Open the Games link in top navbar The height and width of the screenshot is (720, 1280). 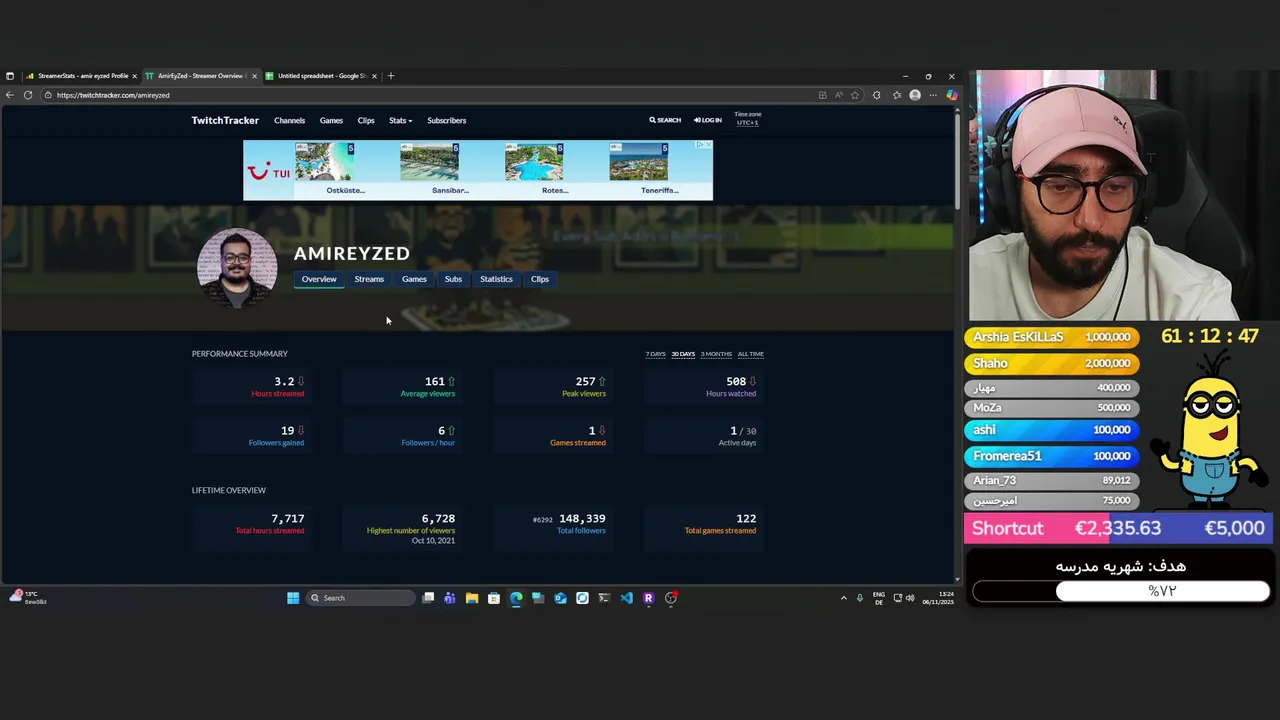tap(331, 120)
